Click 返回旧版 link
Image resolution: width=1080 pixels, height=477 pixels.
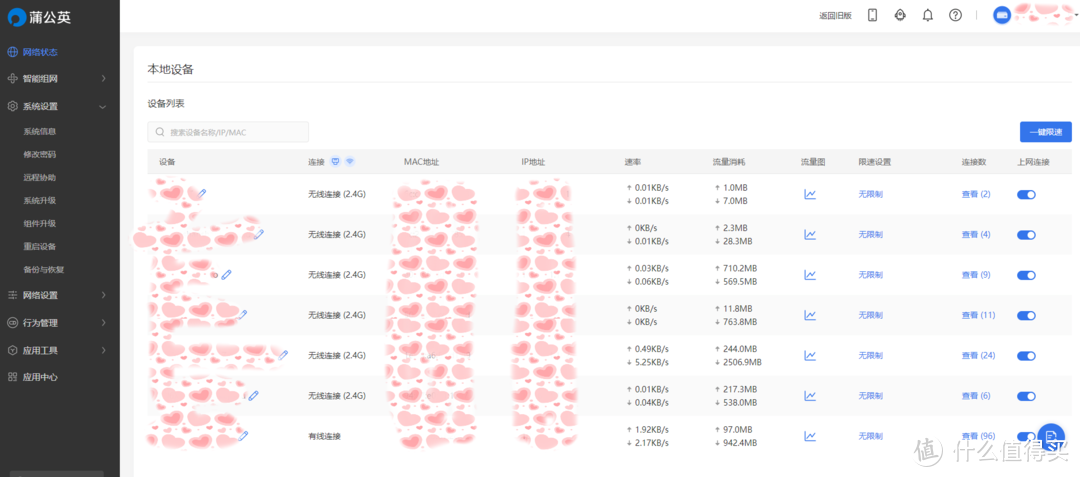(x=835, y=16)
